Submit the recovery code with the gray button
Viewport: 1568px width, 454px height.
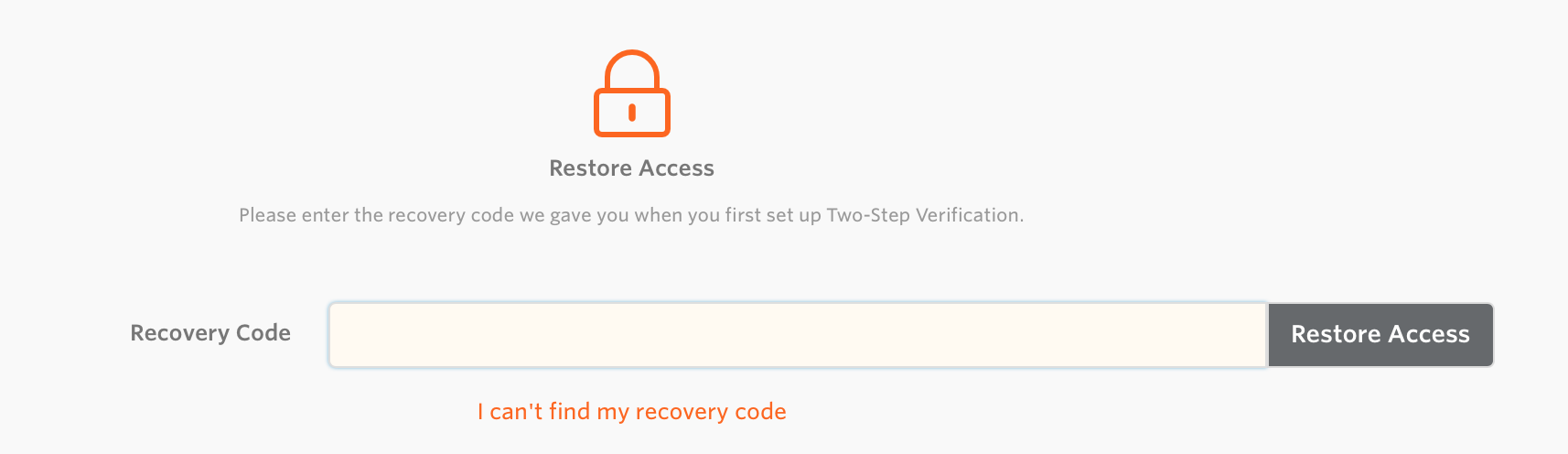(x=1380, y=335)
